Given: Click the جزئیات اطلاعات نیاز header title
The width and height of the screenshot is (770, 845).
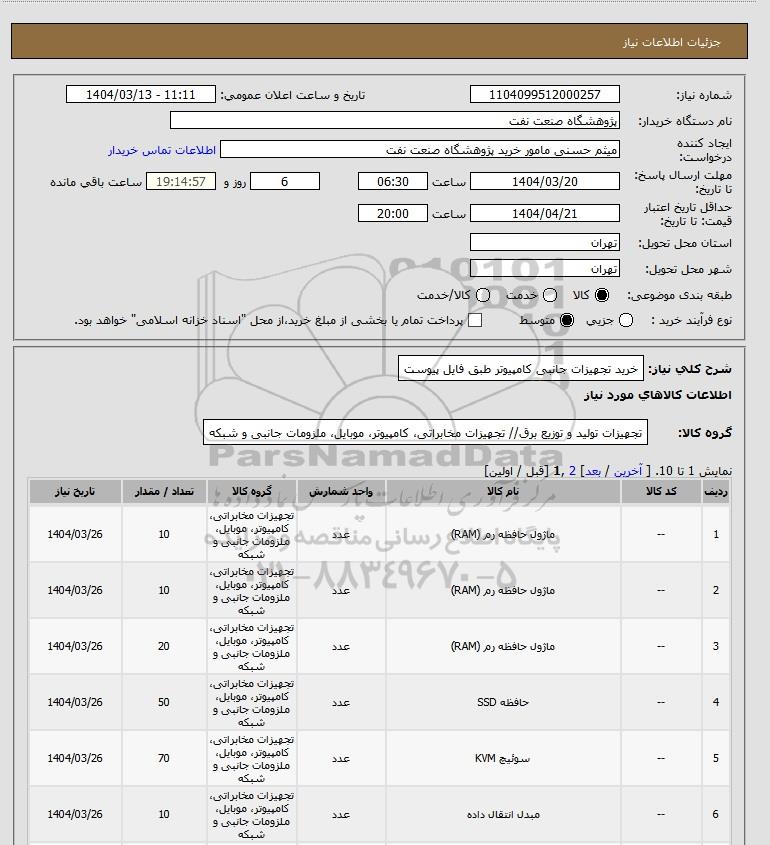Looking at the screenshot, I should pos(671,42).
